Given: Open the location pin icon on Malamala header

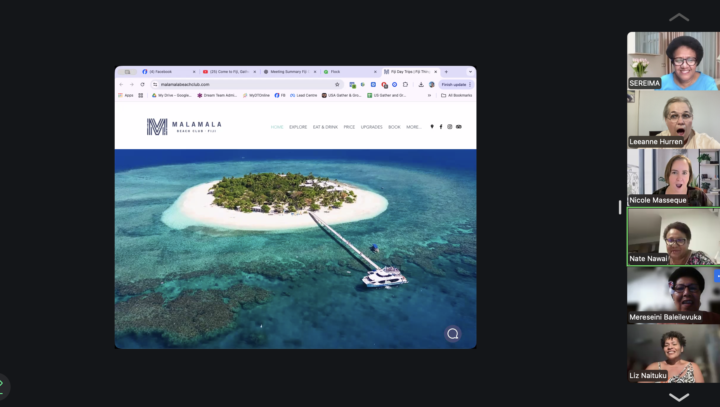Looking at the screenshot, I should [432, 127].
